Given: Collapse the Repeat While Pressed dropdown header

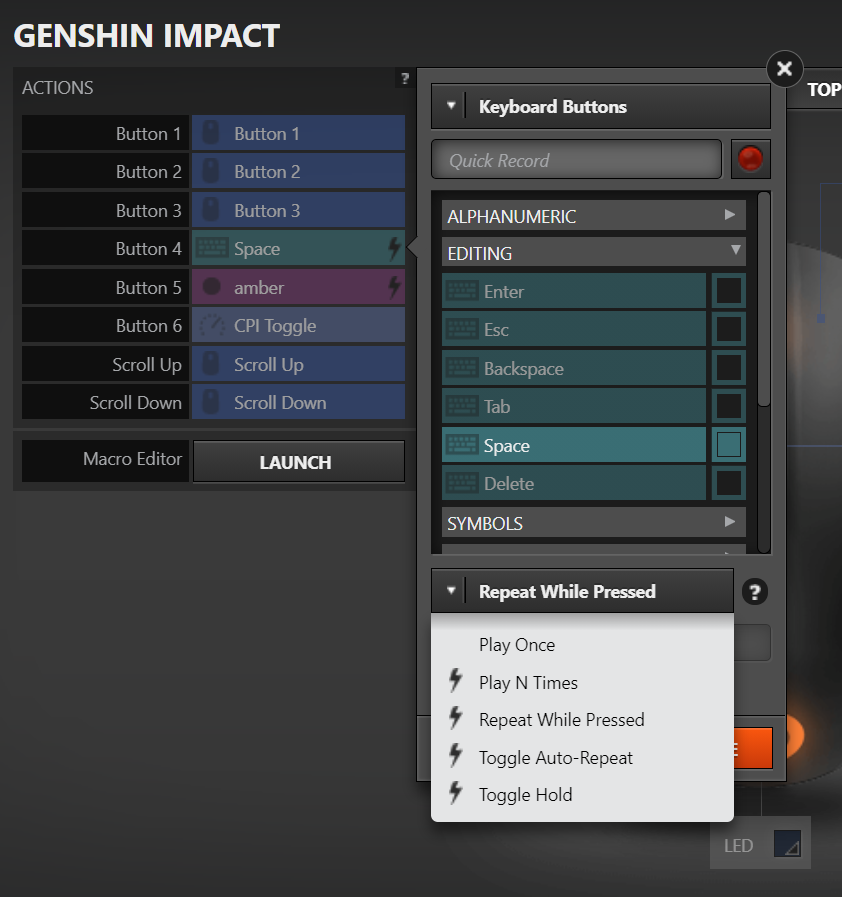Looking at the screenshot, I should [582, 591].
